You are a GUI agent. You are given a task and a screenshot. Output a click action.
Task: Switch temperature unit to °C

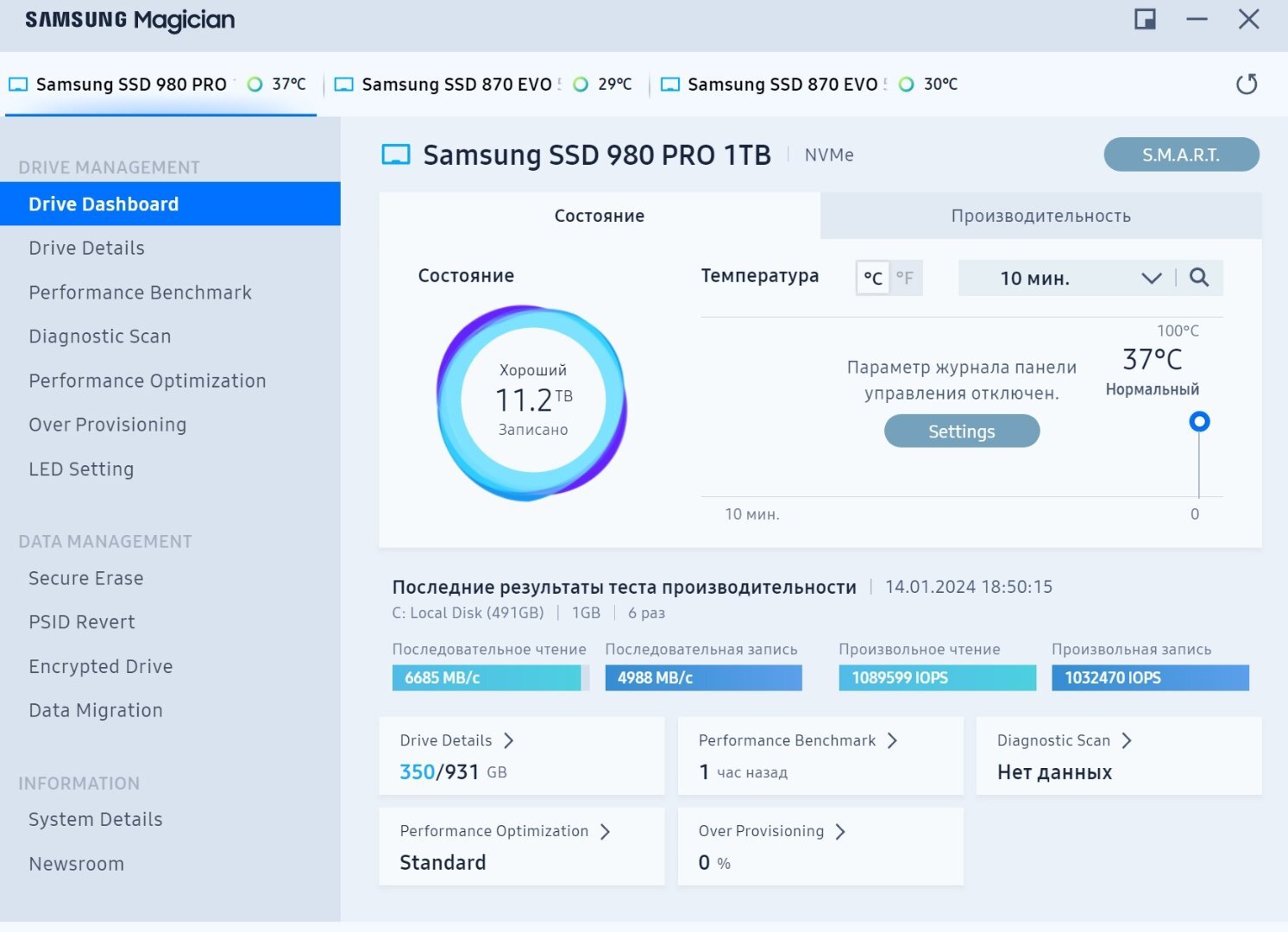873,278
